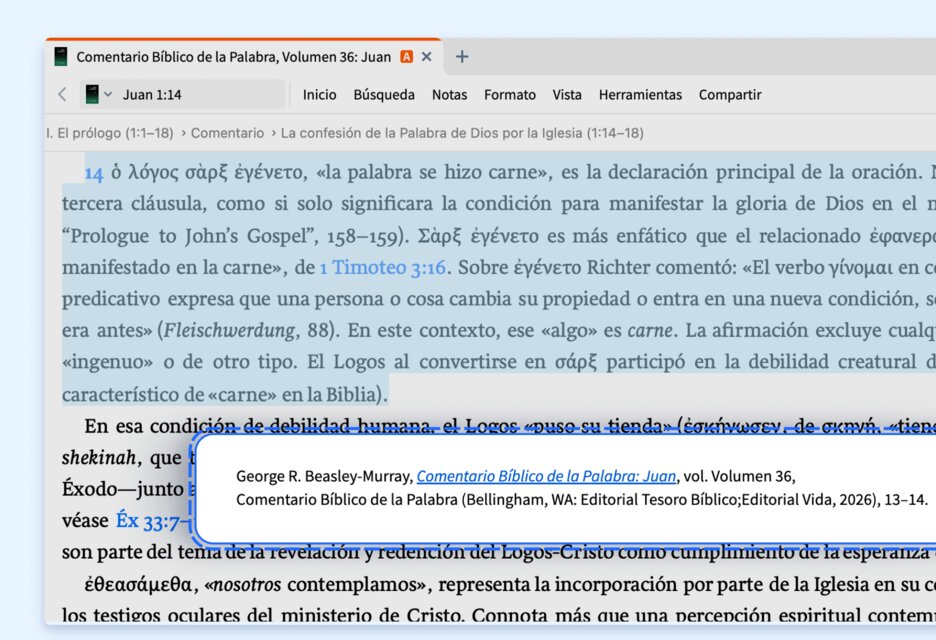Open the Búsqueda menu
The height and width of the screenshot is (640, 936).
(384, 95)
